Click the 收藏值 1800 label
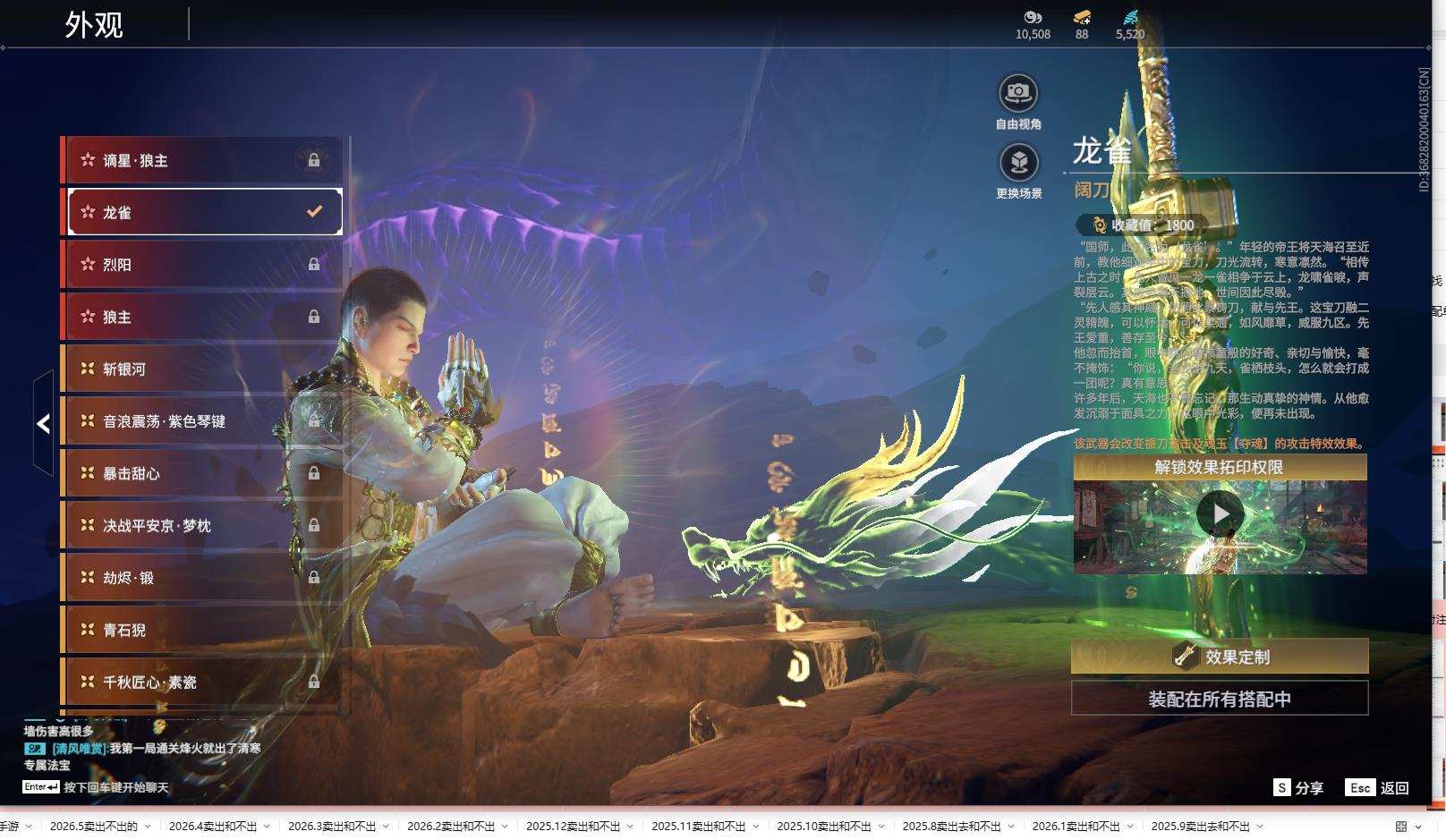Viewport: 1446px width, 840px height. [x=1153, y=225]
